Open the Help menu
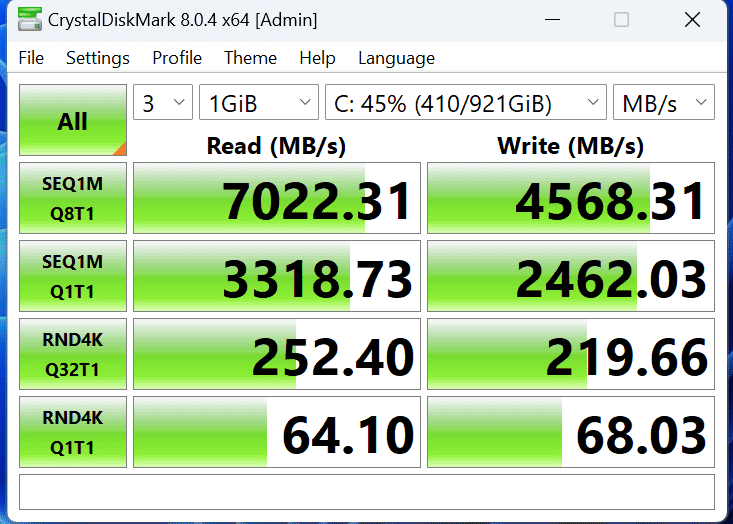Viewport: 733px width, 524px height. pyautogui.click(x=317, y=58)
